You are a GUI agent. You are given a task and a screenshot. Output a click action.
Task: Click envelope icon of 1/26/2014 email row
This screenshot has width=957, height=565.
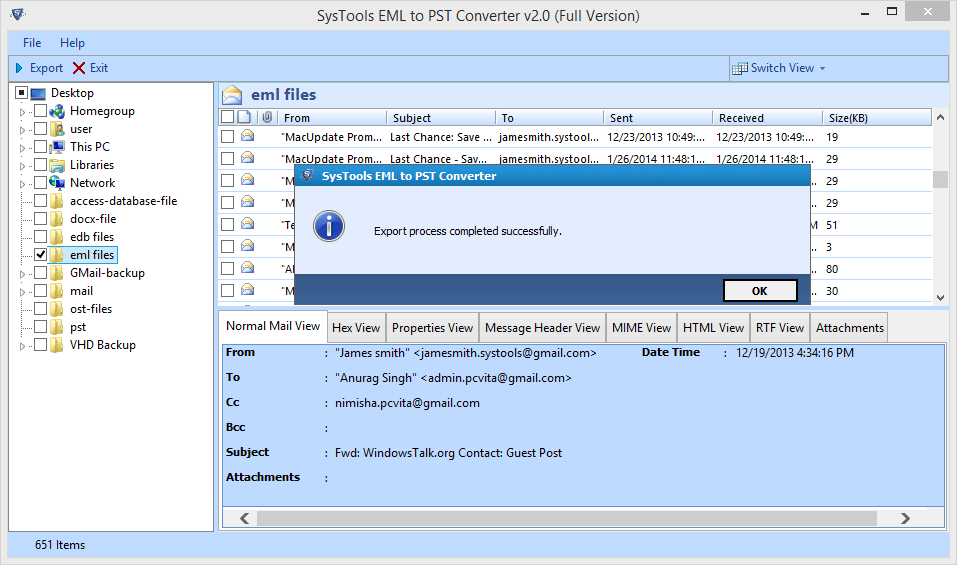(x=247, y=158)
